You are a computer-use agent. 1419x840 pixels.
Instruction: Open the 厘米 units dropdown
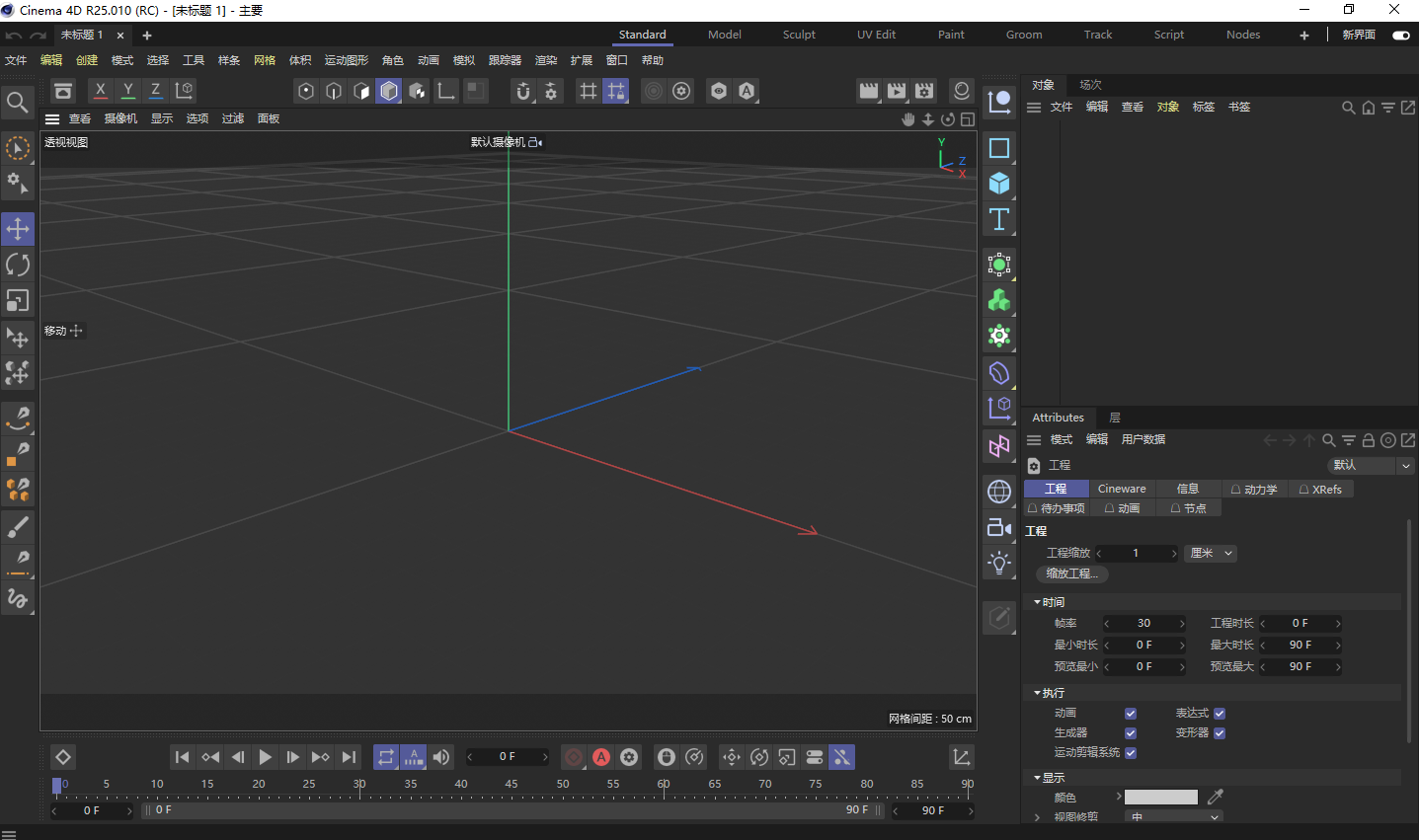pyautogui.click(x=1212, y=554)
